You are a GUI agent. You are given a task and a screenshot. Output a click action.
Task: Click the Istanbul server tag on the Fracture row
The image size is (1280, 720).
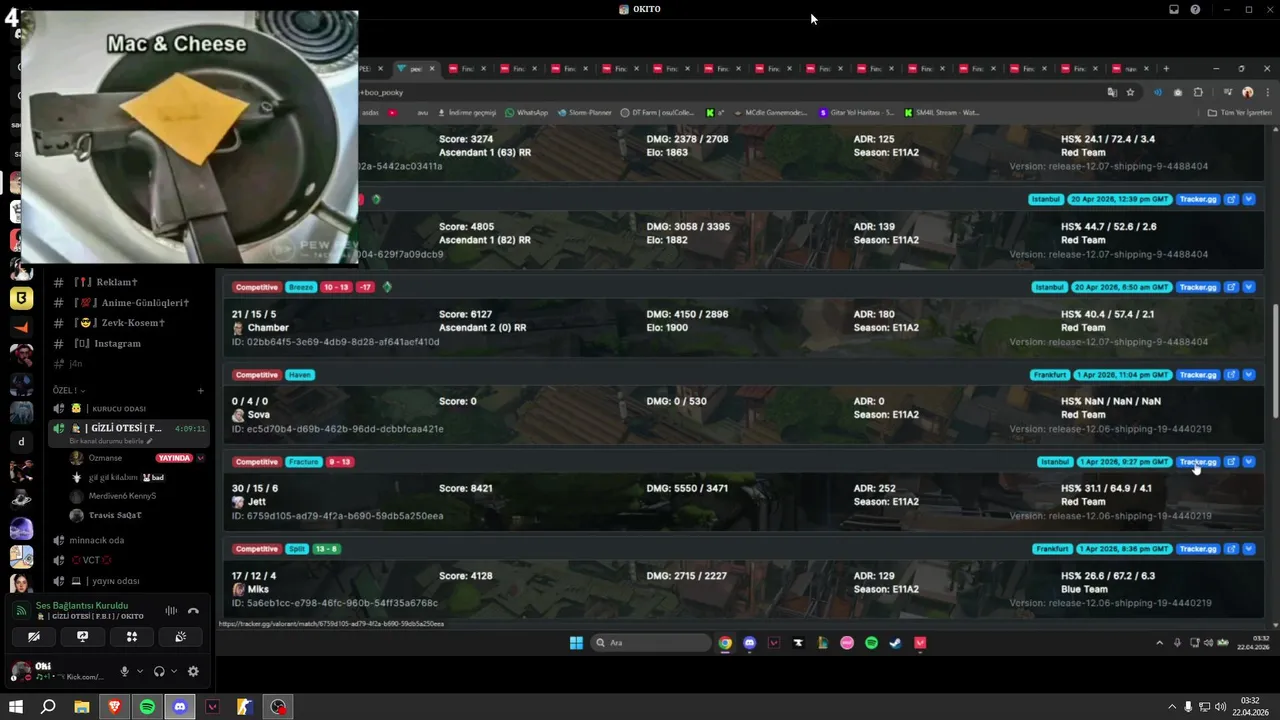[x=1054, y=462]
